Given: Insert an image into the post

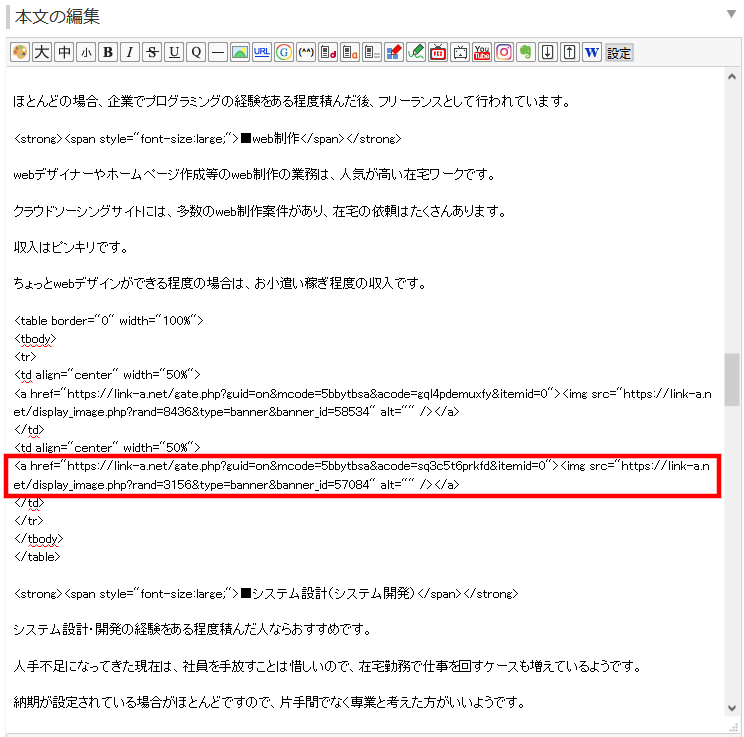Looking at the screenshot, I should [240, 52].
